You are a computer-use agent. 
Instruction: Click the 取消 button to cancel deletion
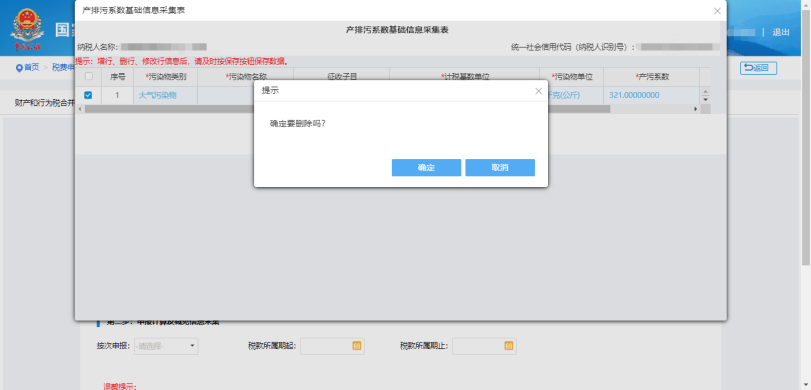500,168
